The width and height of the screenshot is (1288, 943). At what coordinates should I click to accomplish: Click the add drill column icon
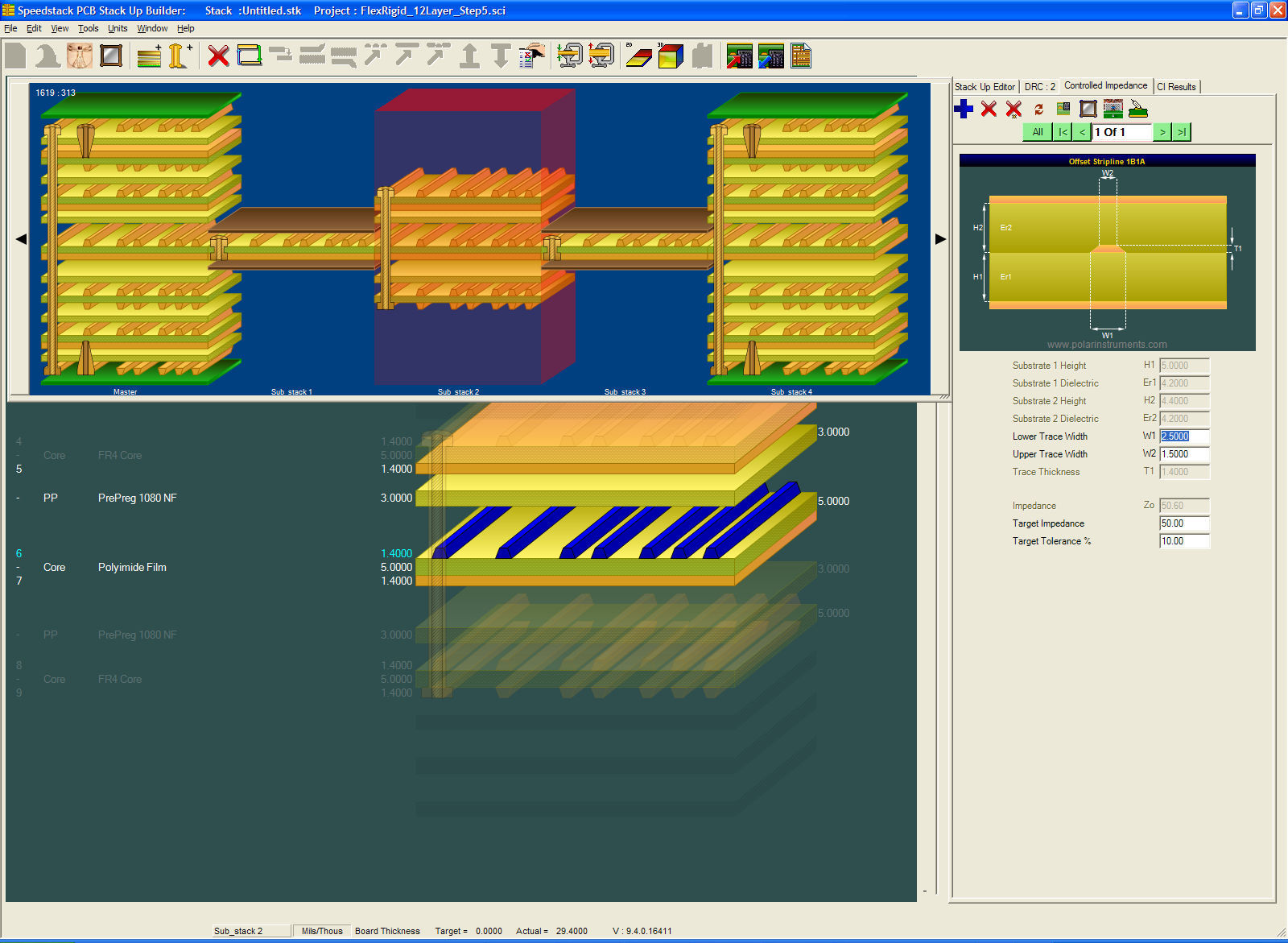[180, 56]
